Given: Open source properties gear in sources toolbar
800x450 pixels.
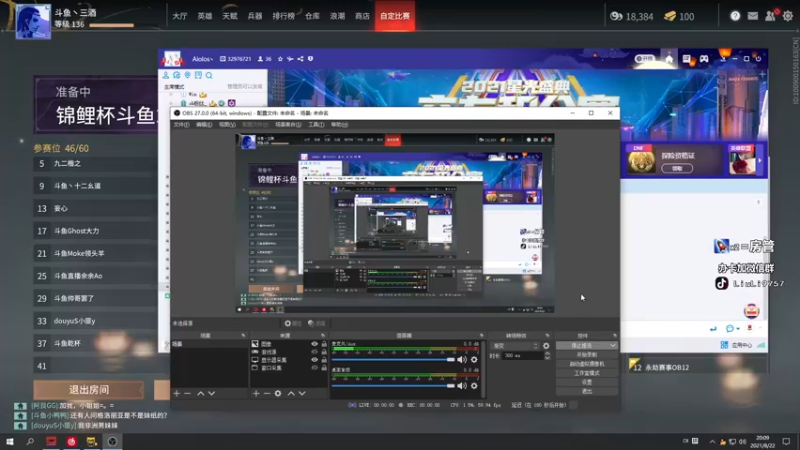Looking at the screenshot, I should coord(278,393).
